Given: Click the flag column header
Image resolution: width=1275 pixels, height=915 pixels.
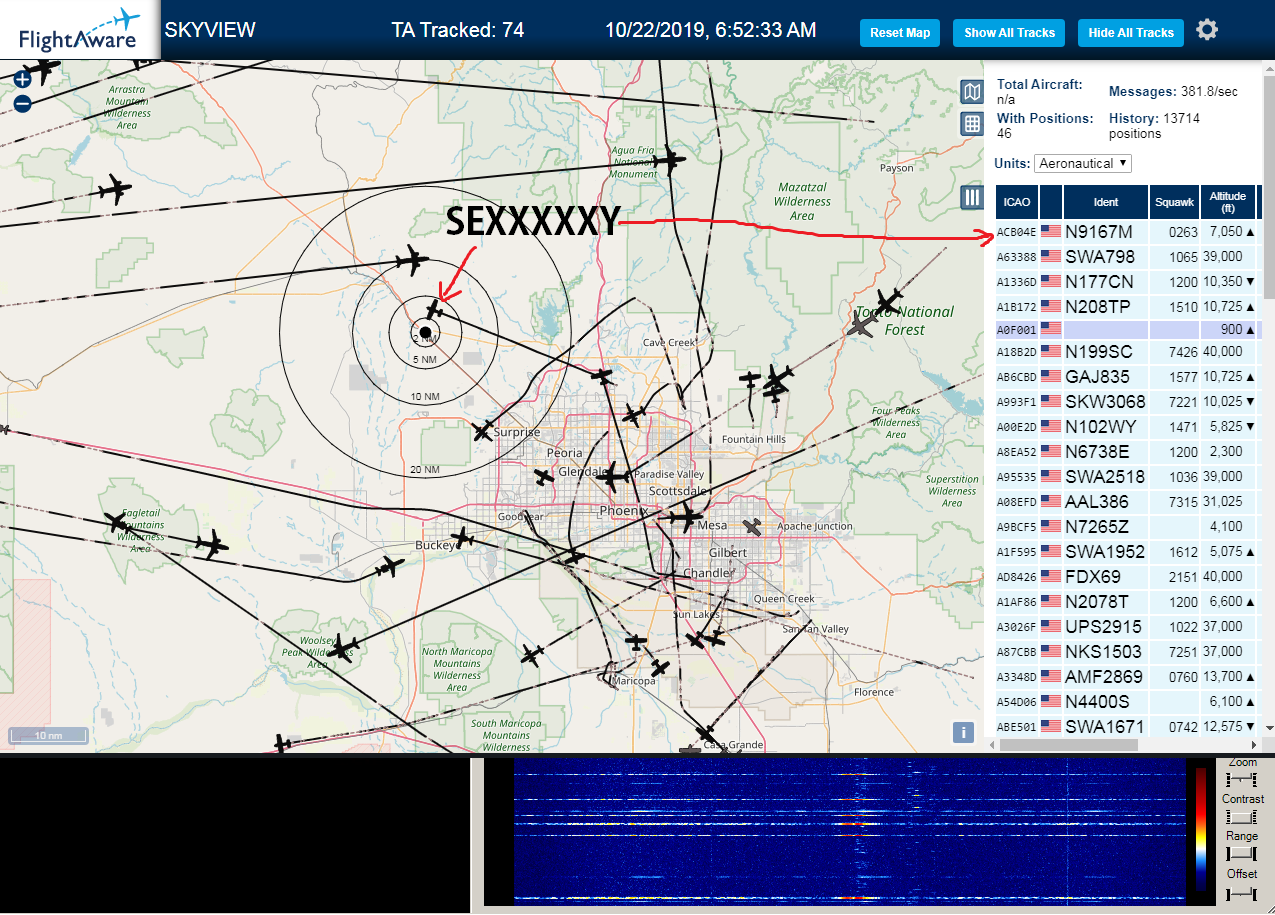Looking at the screenshot, I should click(1051, 202).
